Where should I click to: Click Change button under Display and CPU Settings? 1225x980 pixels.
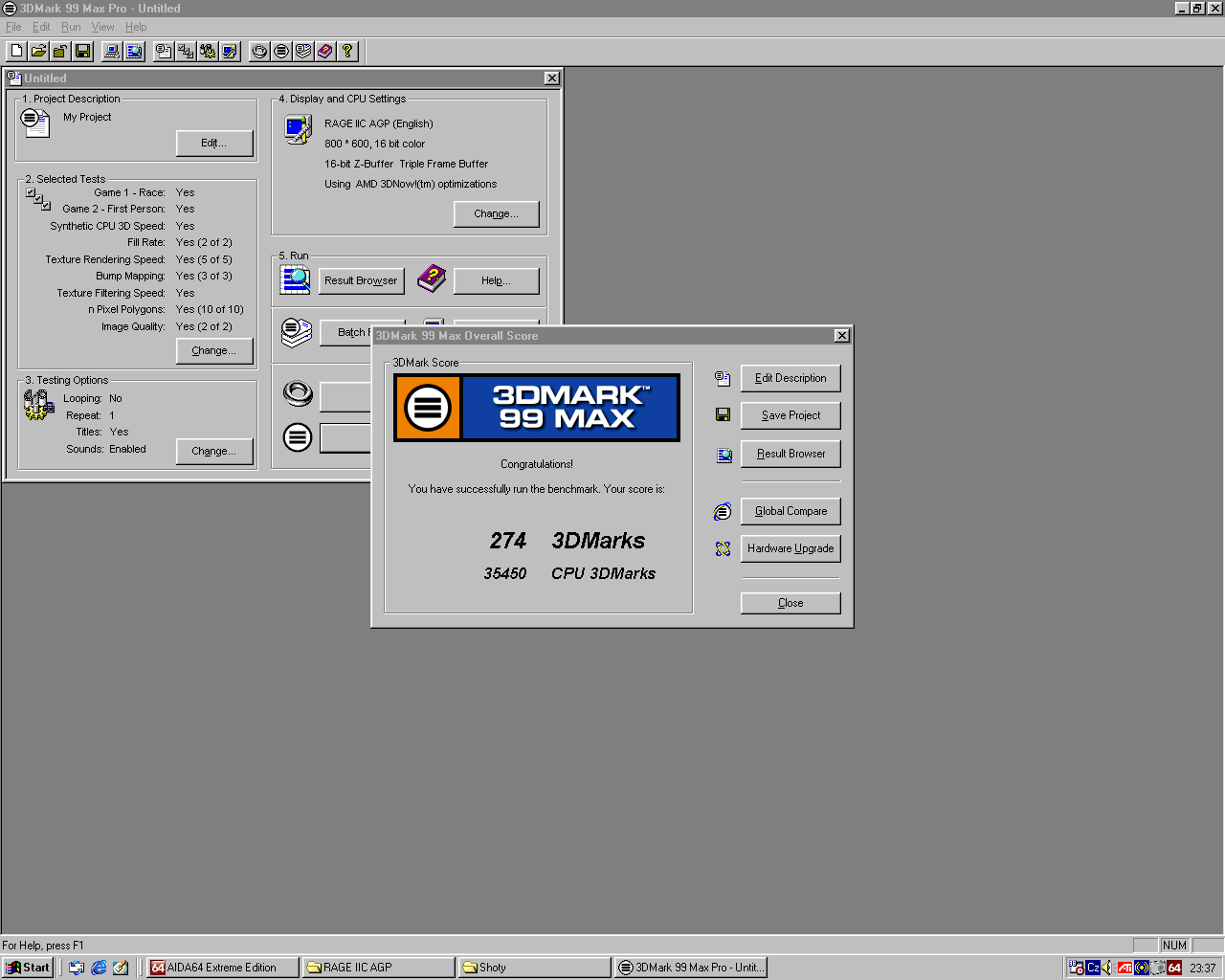tap(496, 213)
